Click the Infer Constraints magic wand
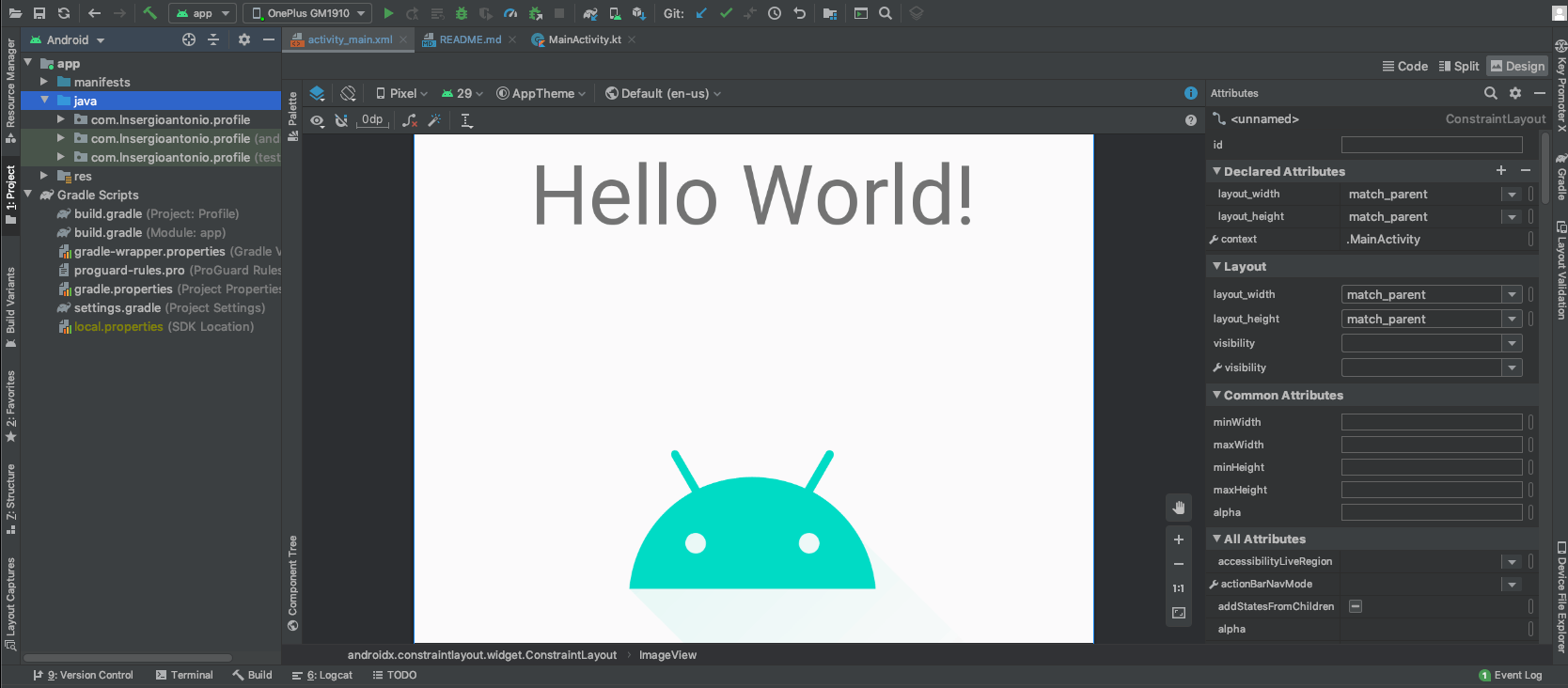 pyautogui.click(x=434, y=120)
